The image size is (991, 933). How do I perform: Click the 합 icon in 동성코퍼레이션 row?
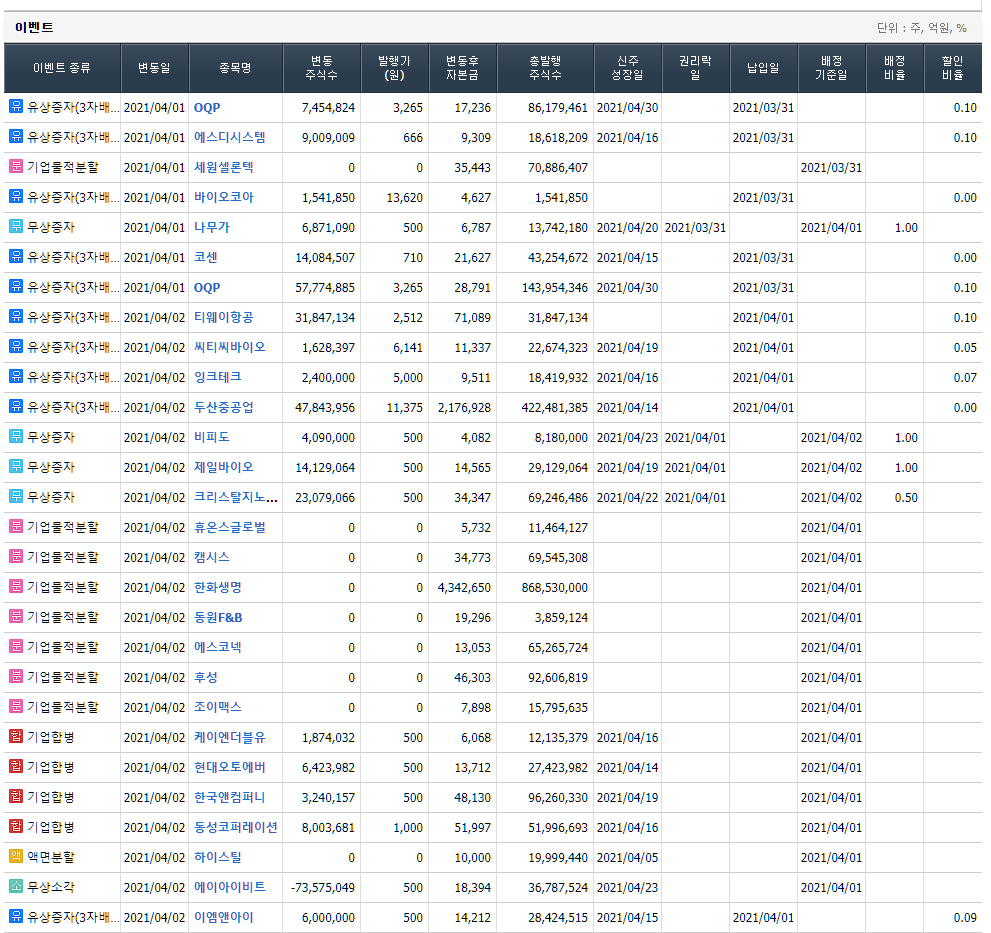pos(16,827)
